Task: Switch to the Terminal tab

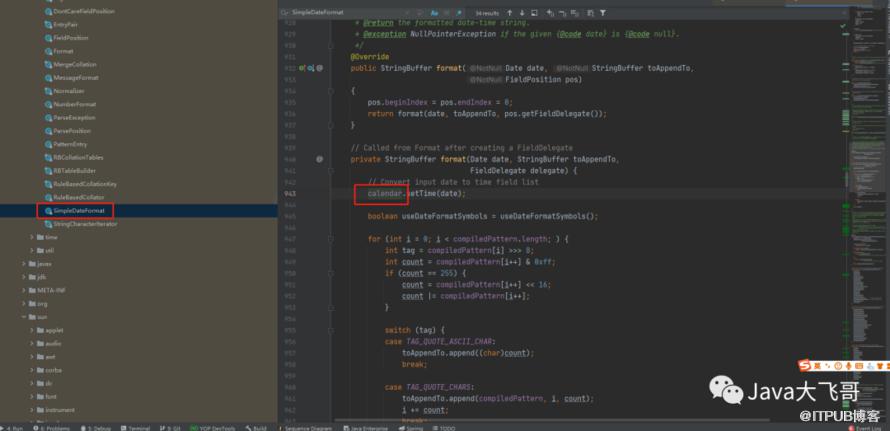Action: (135, 427)
